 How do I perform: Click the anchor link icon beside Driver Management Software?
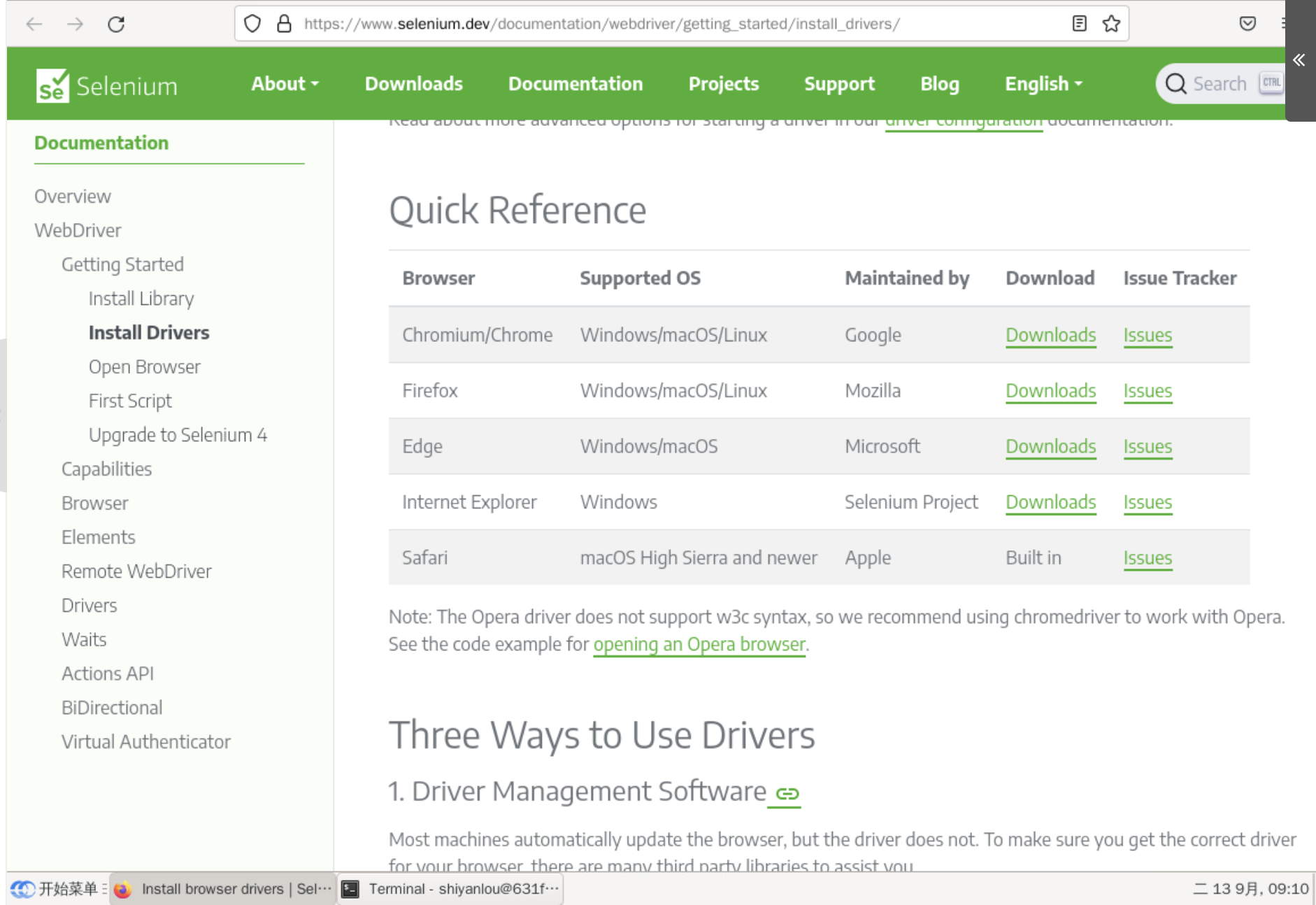pyautogui.click(x=787, y=793)
